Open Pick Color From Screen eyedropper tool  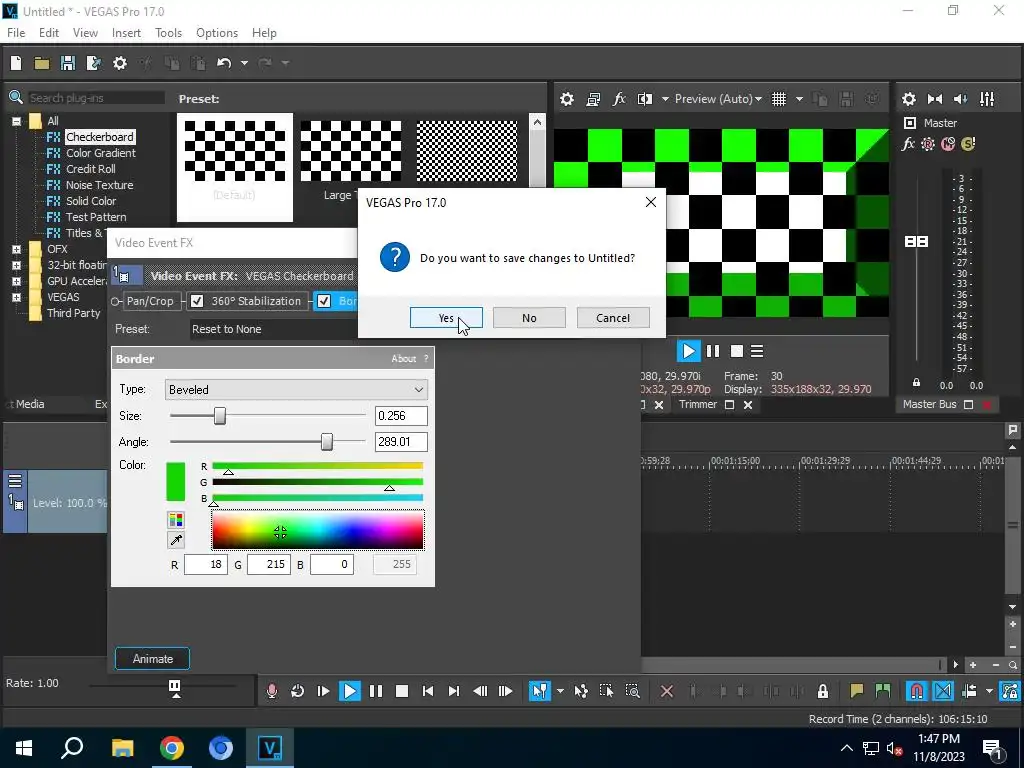[x=176, y=540]
